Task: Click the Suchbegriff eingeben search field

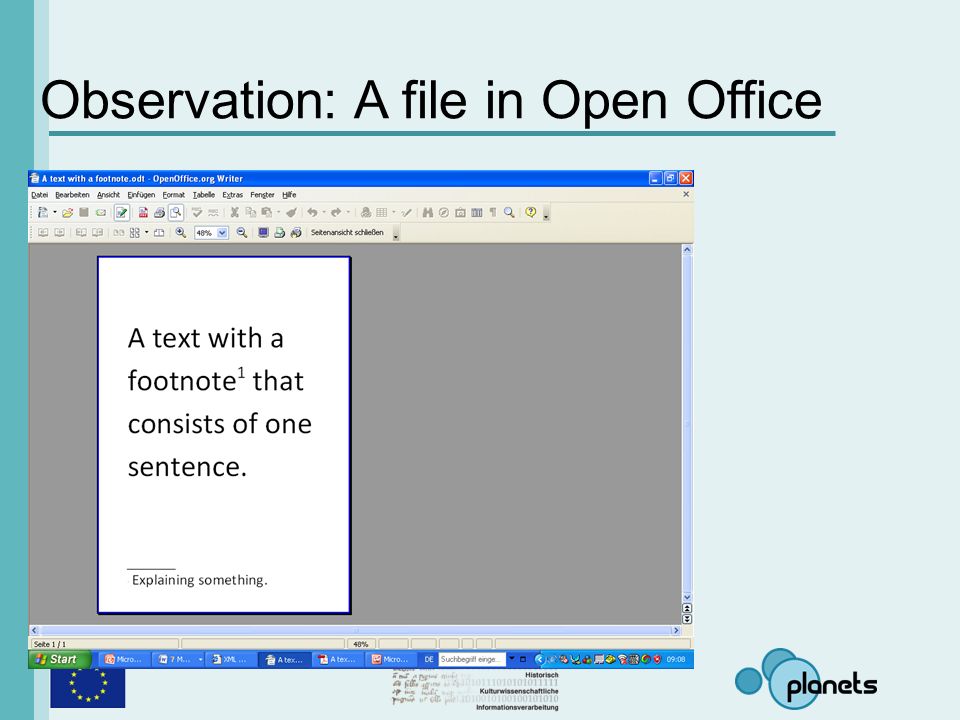Action: click(x=472, y=659)
